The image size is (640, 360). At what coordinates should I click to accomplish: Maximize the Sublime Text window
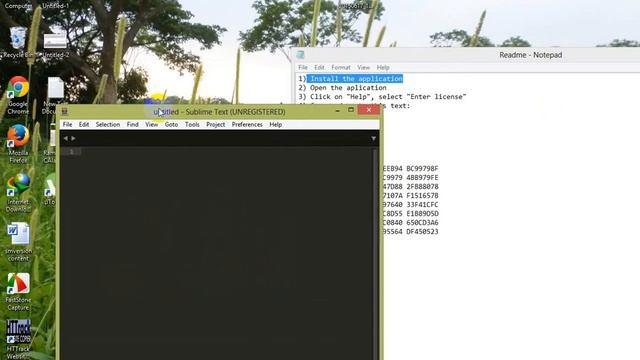351,110
